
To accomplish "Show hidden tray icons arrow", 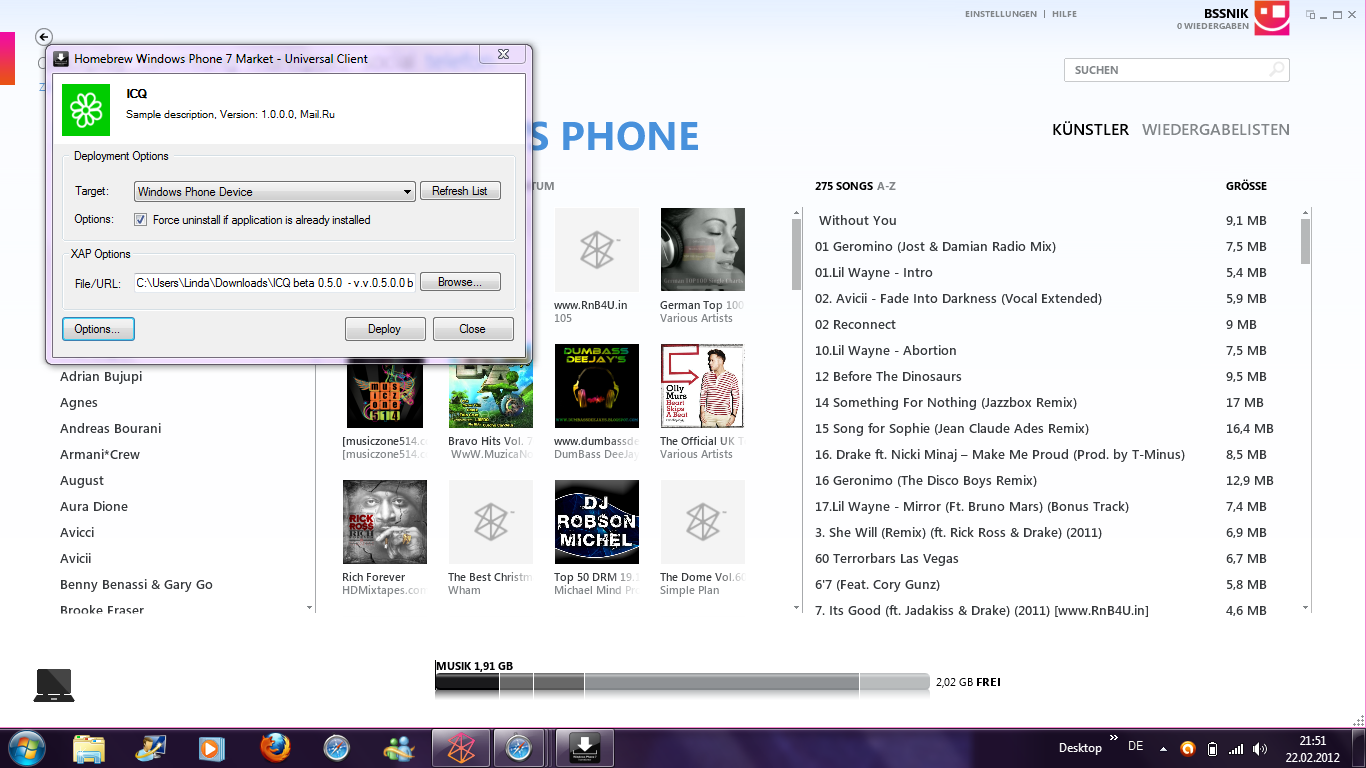I will (1163, 748).
